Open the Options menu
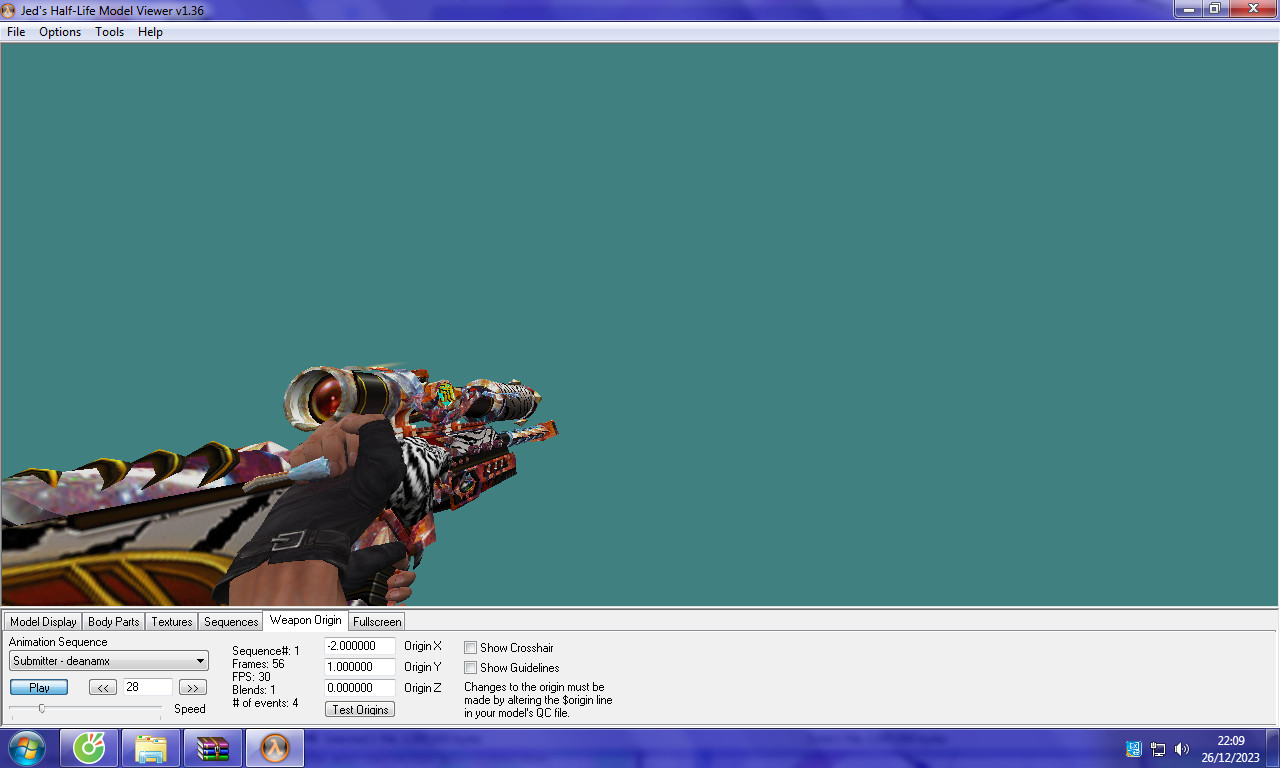This screenshot has height=768, width=1280. (x=60, y=31)
